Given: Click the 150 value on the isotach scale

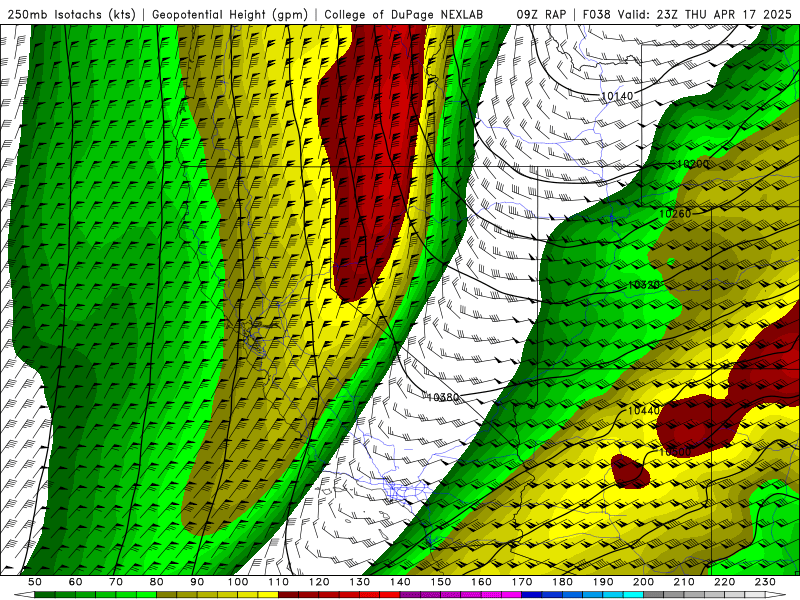Looking at the screenshot, I should click(x=441, y=582).
